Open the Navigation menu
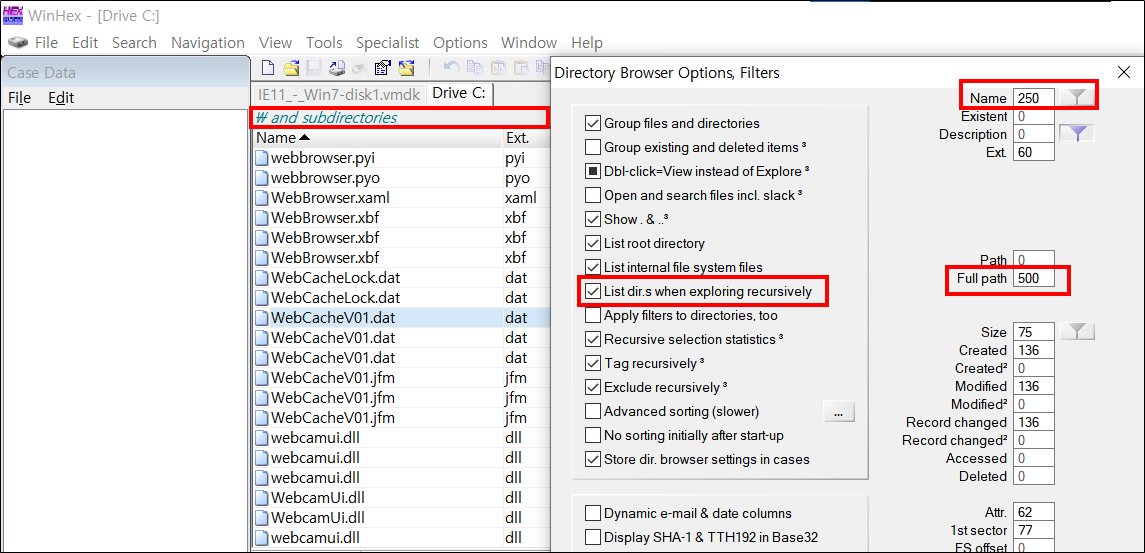 (208, 43)
